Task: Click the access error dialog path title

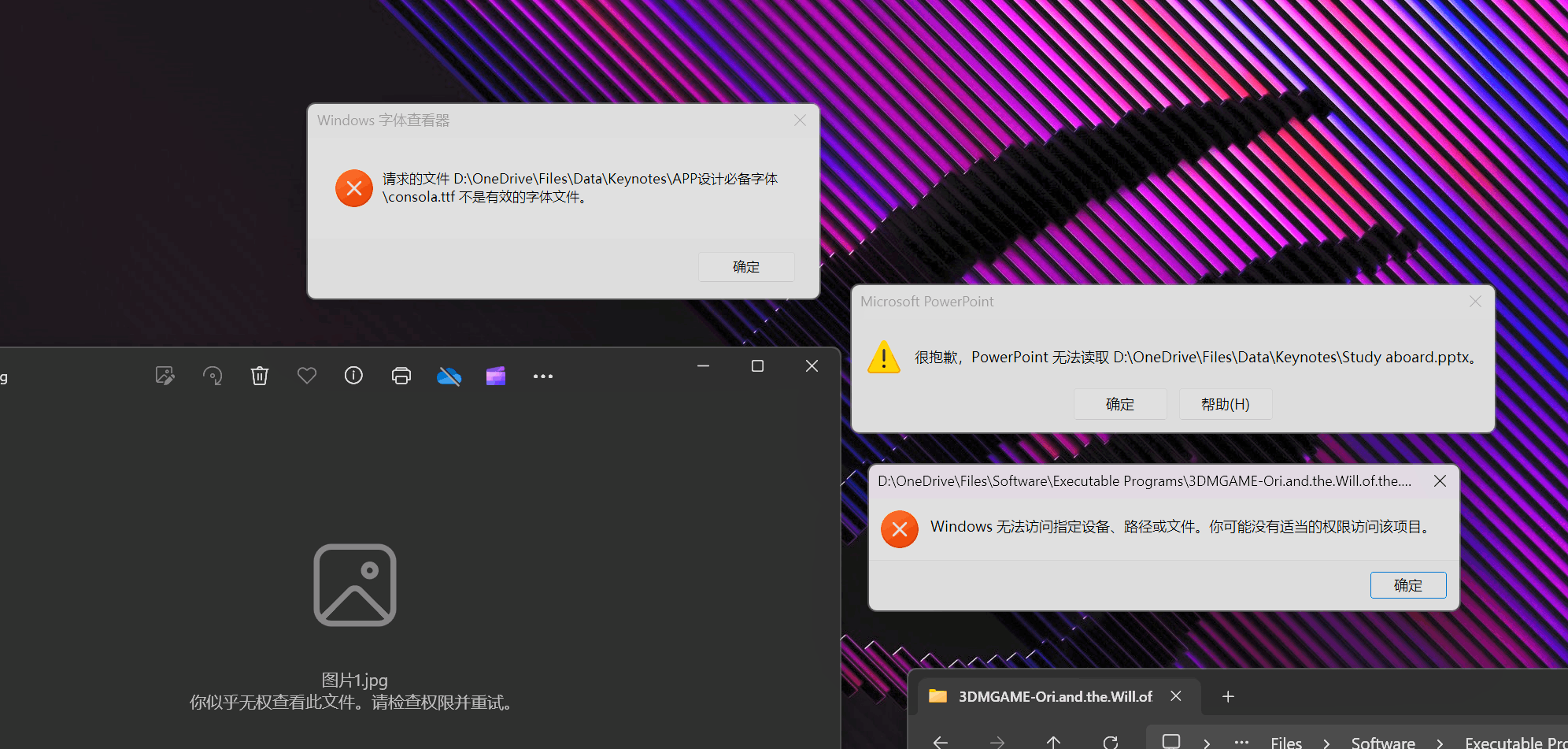Action: click(x=1145, y=481)
